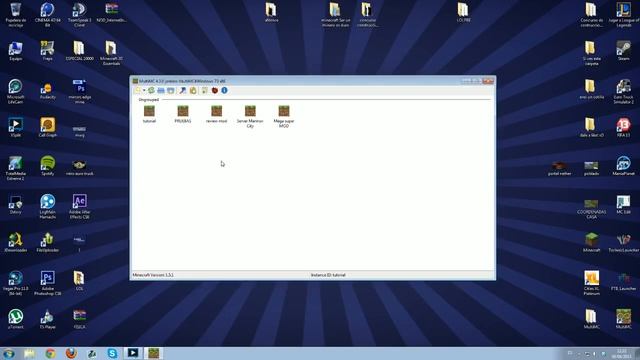Open the FIFA 13 desktop shortcut
Viewport: 640px width, 360px height.
tap(623, 127)
